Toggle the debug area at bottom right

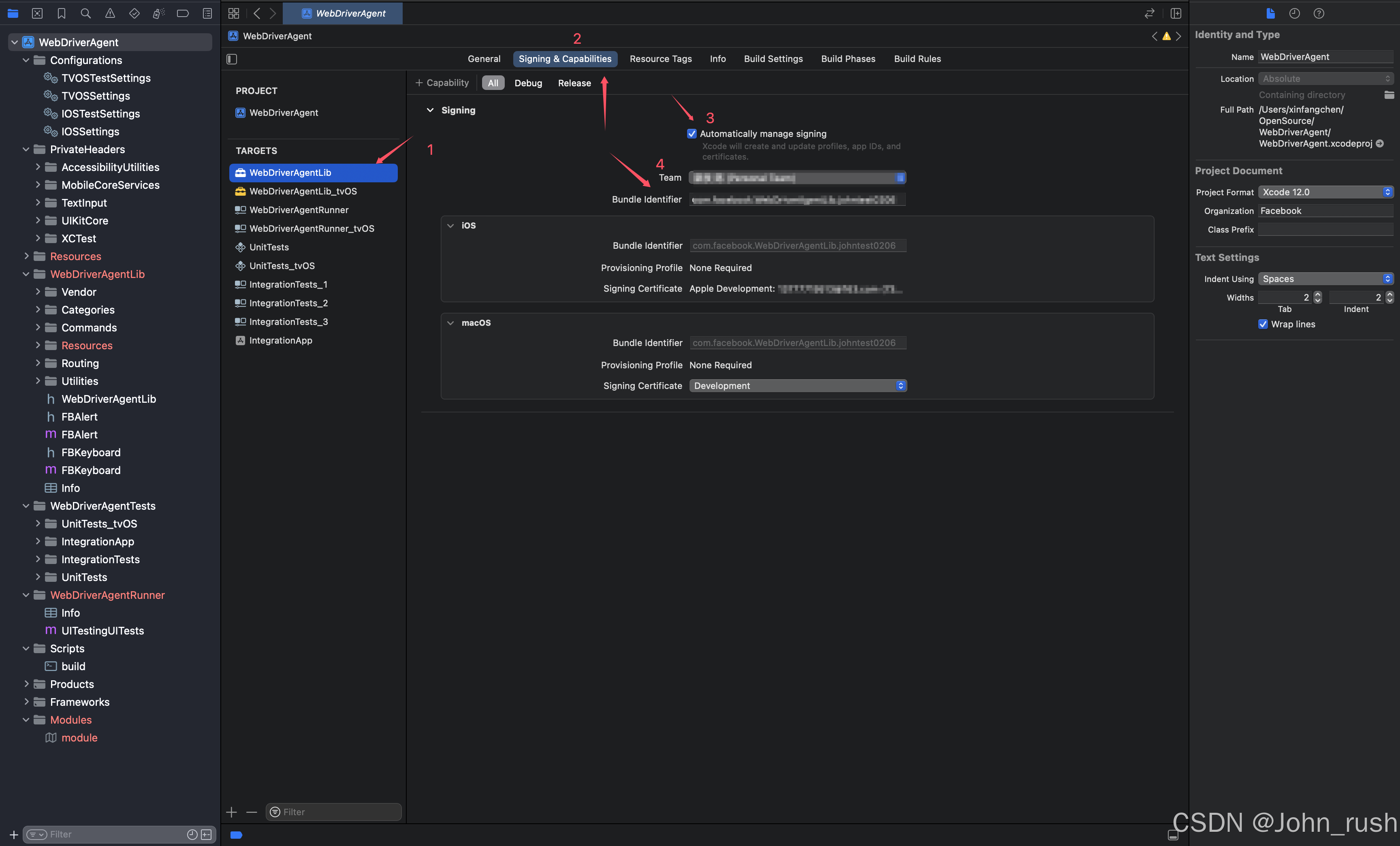point(1173,835)
